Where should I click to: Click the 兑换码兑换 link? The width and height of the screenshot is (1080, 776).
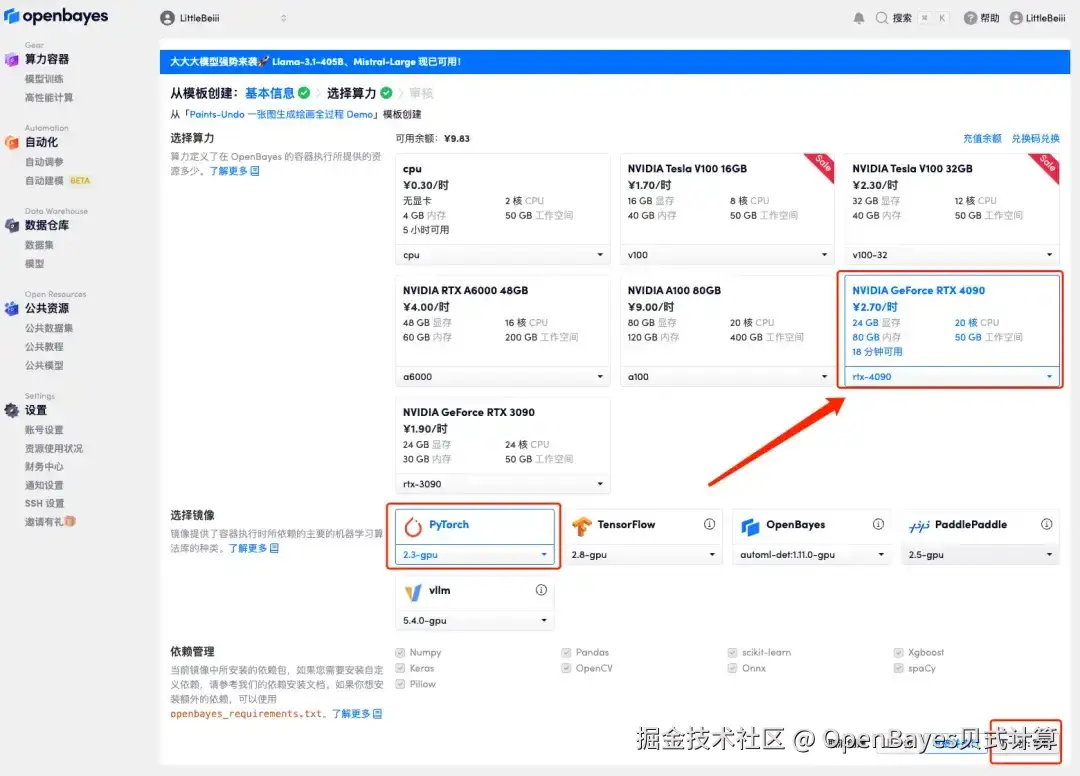1035,138
